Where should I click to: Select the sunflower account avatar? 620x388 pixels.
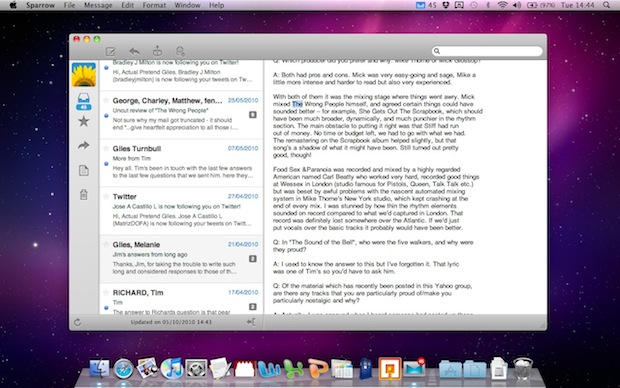(x=84, y=74)
